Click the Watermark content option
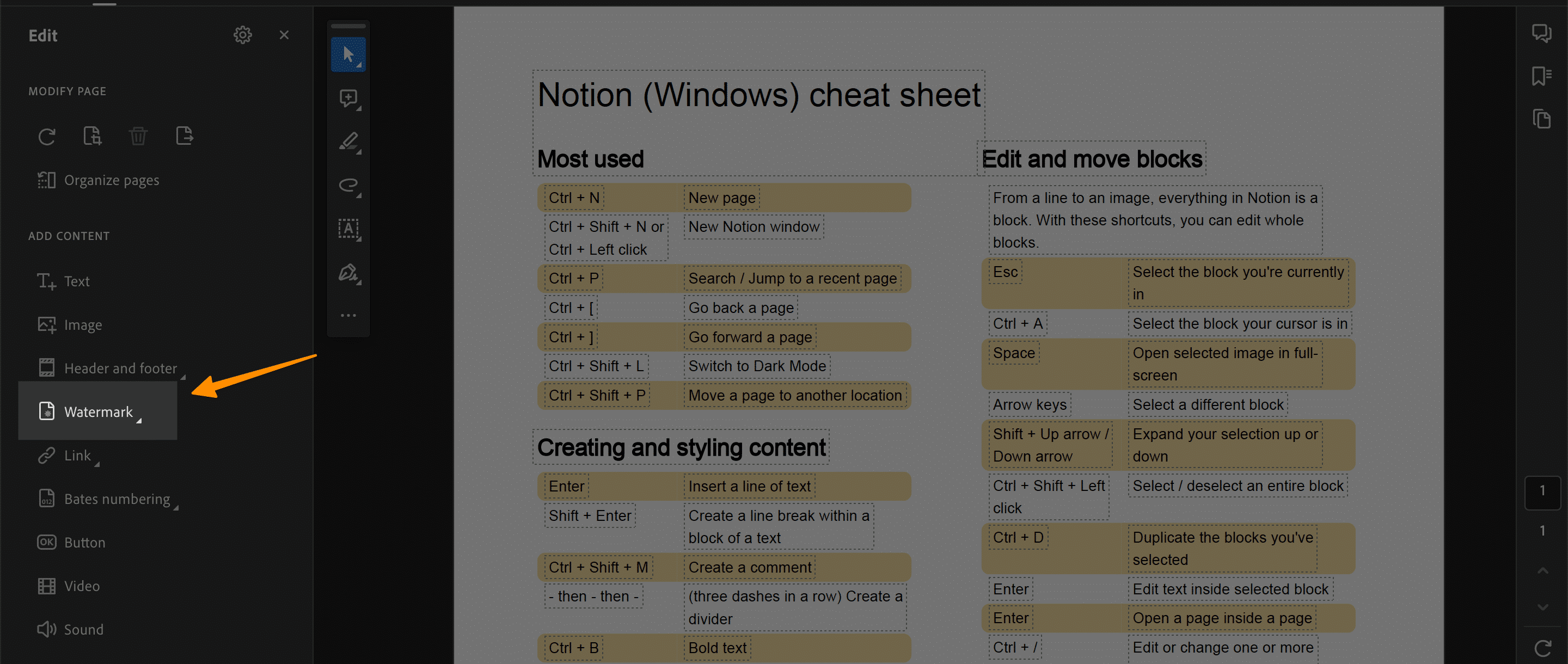Screen dimensions: 1568x664 pyautogui.click(x=97, y=411)
